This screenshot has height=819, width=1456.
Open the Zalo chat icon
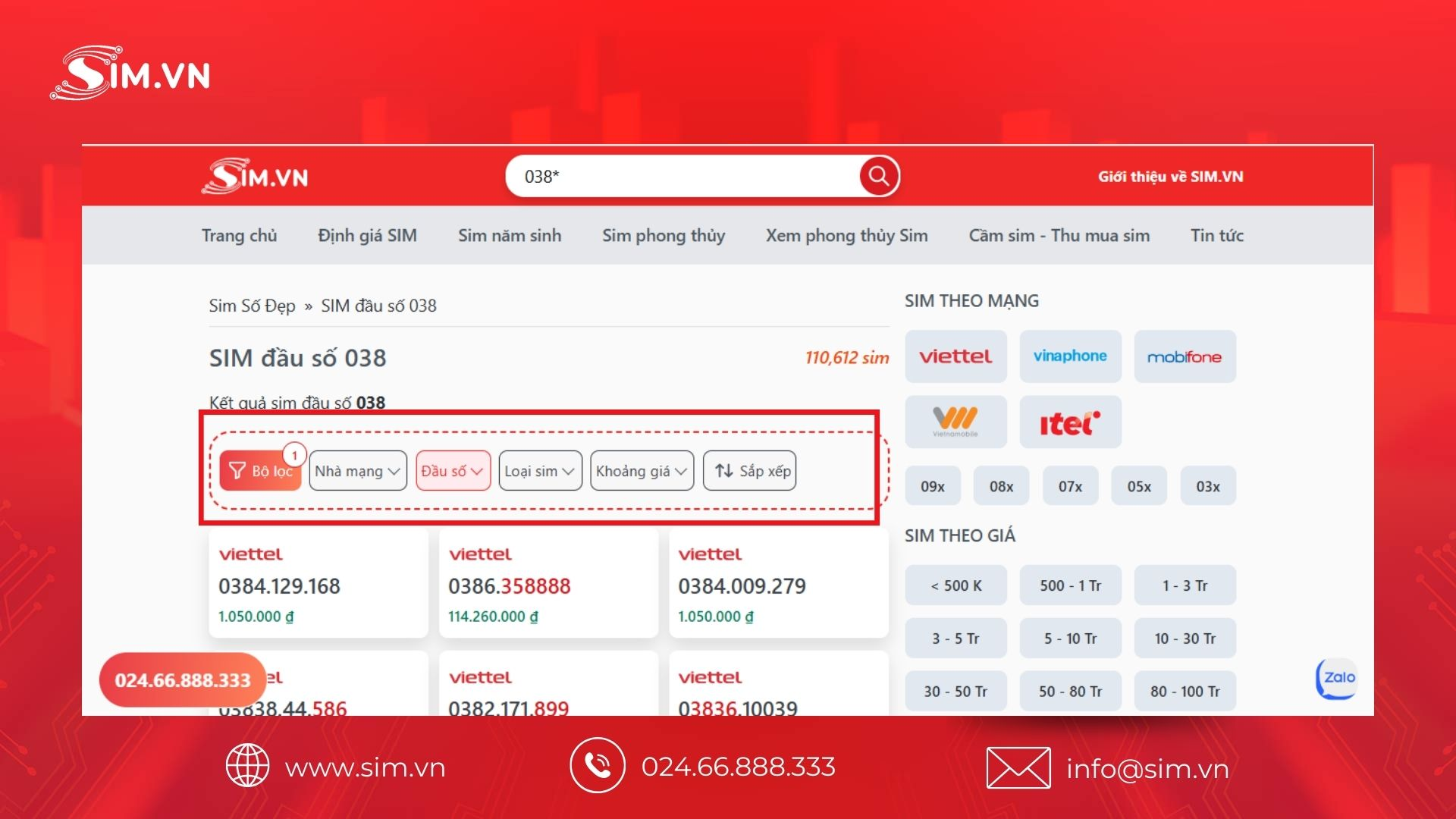tap(1336, 679)
